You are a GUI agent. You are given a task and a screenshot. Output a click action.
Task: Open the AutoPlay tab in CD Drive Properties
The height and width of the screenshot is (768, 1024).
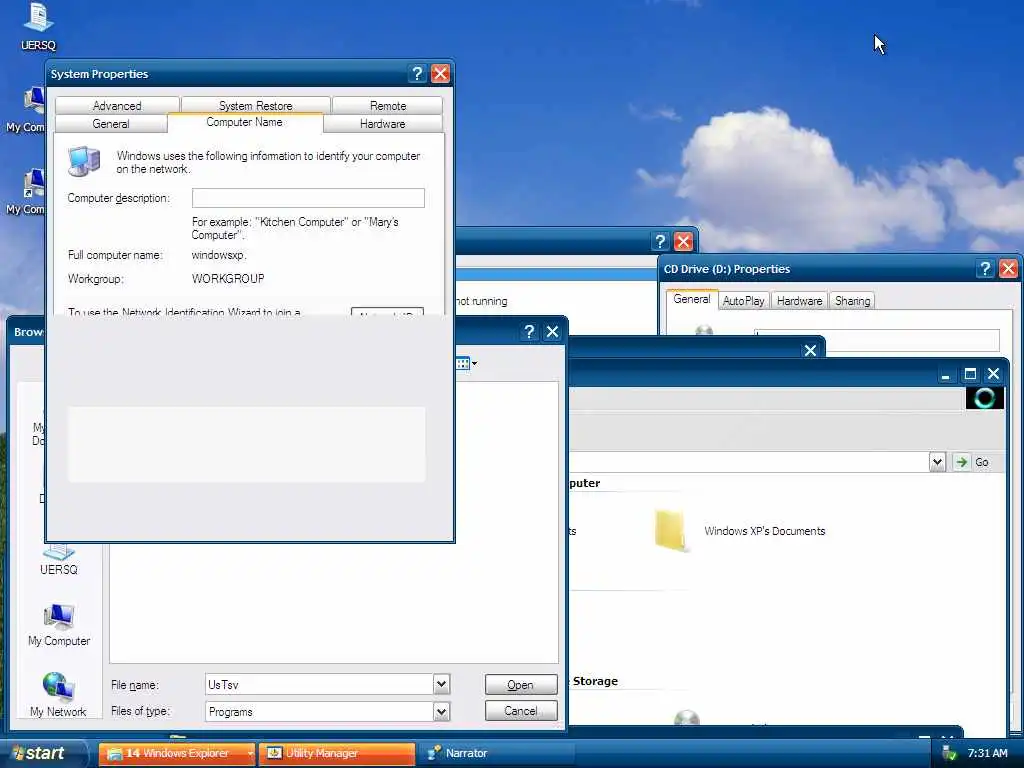(743, 300)
